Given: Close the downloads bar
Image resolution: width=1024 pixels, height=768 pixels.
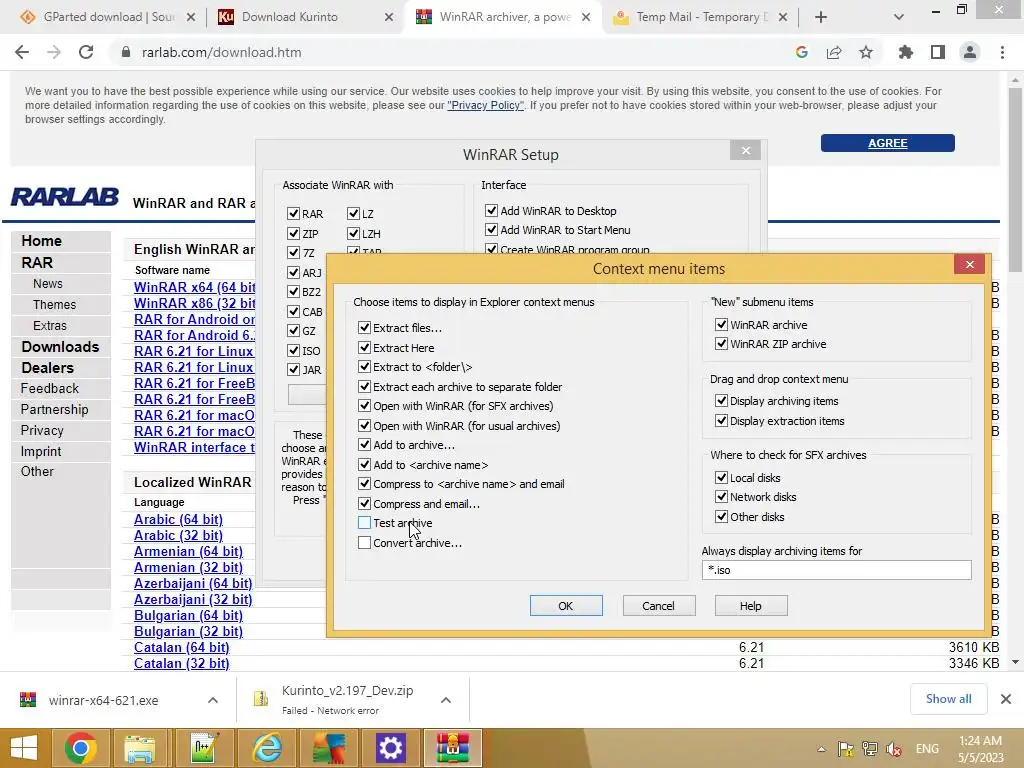Looking at the screenshot, I should point(1006,699).
